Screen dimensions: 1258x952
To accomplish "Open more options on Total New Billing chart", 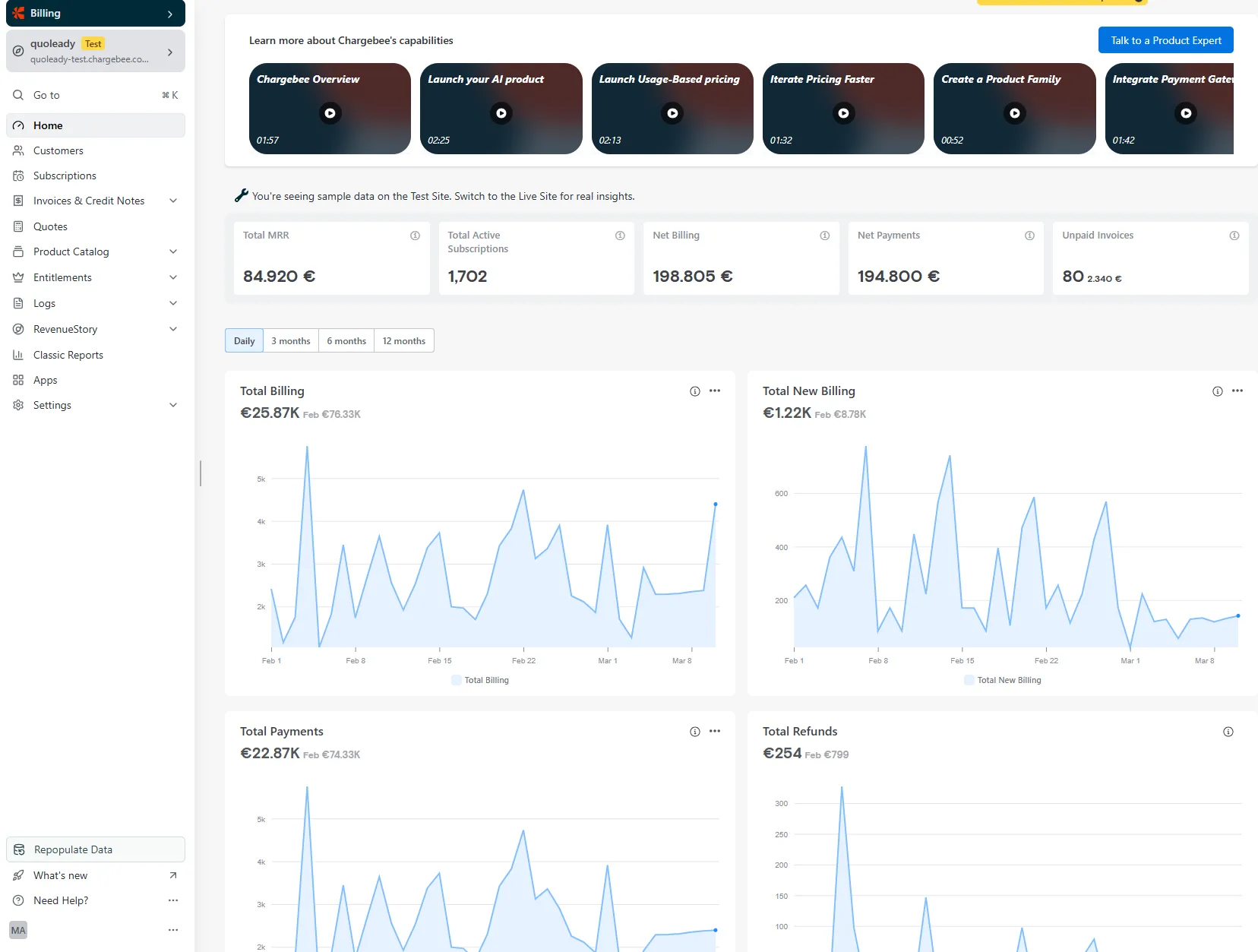I will 1237,391.
